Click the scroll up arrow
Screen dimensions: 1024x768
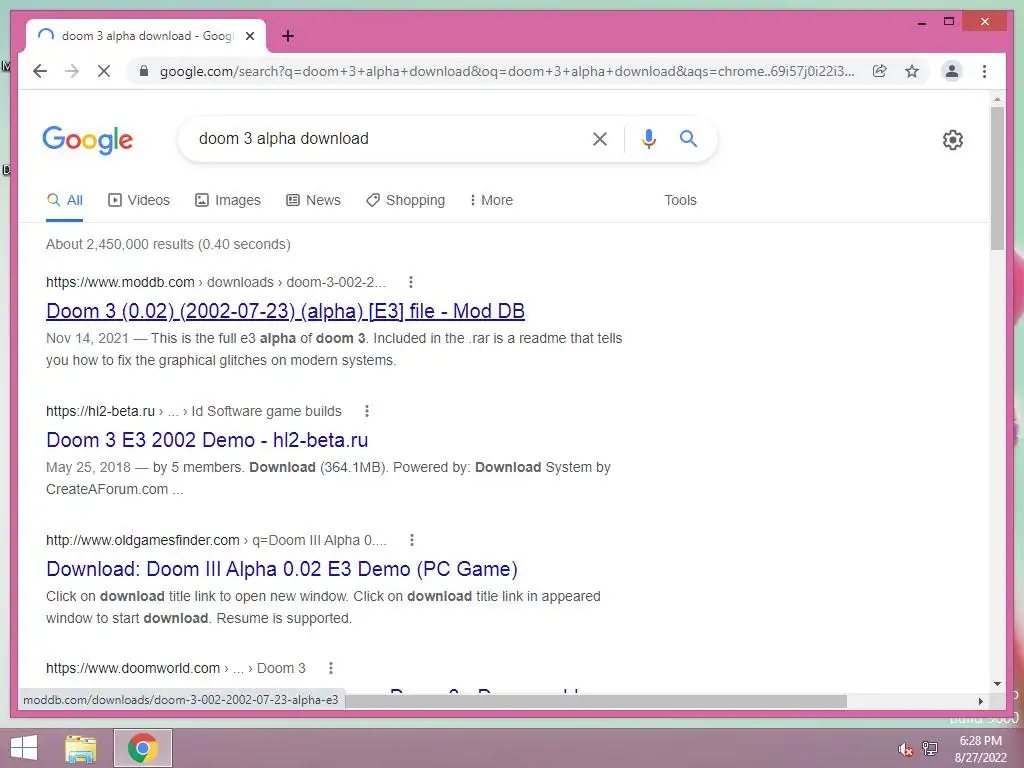(997, 99)
